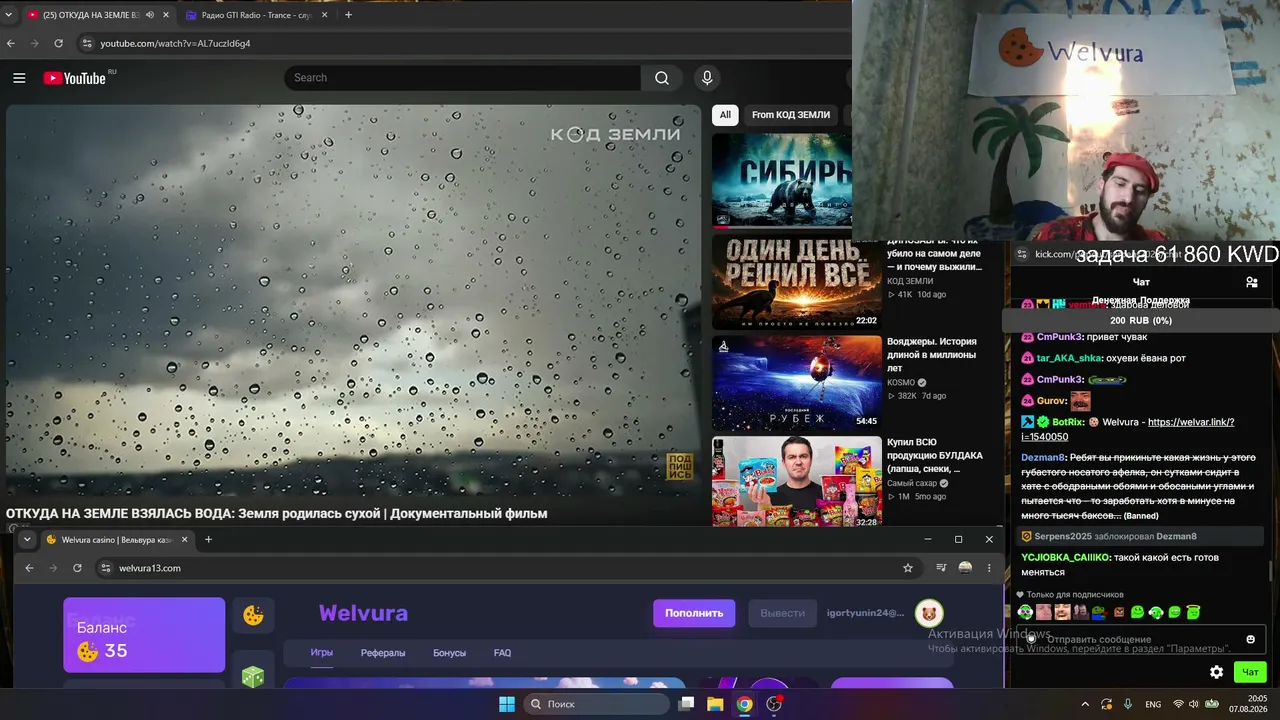Click the Welvura logo text
Image resolution: width=1280 pixels, height=720 pixels.
click(363, 613)
